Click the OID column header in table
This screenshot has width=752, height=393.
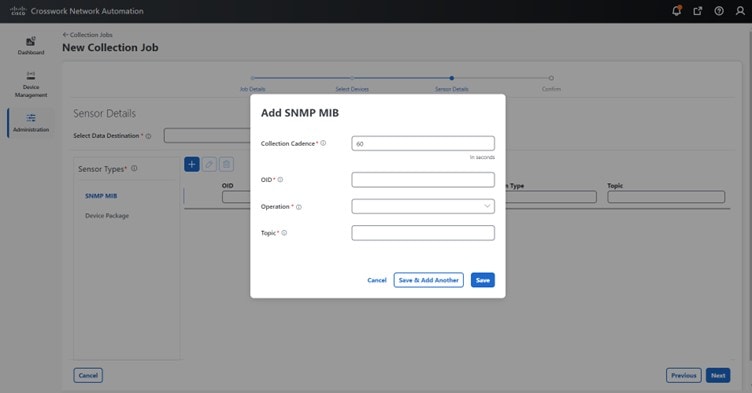(x=227, y=186)
